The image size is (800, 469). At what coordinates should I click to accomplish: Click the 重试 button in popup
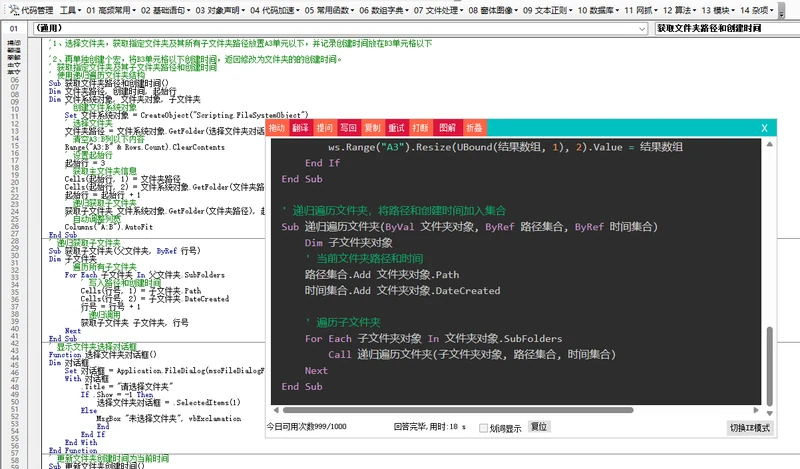pyautogui.click(x=396, y=128)
